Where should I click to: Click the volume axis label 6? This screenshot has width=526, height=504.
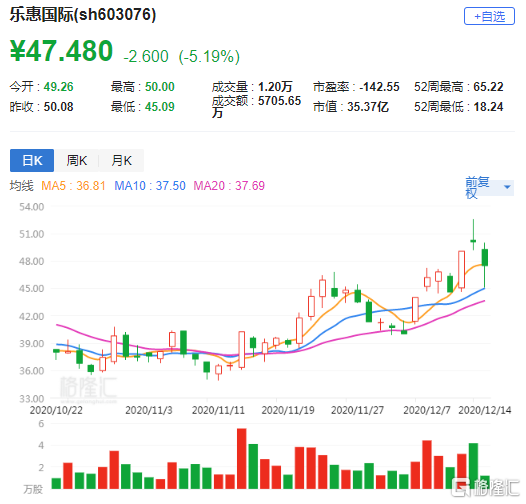pyautogui.click(x=41, y=423)
